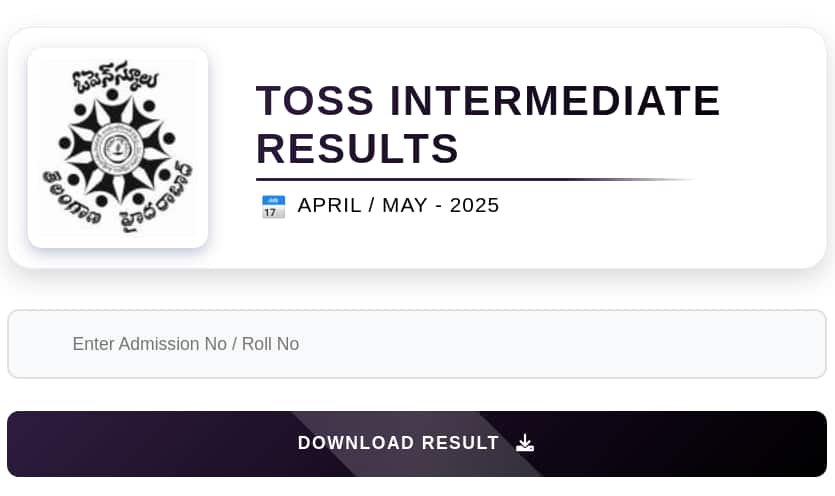Click the TOSS Intermediate Results heading
835x496 pixels.
488,124
